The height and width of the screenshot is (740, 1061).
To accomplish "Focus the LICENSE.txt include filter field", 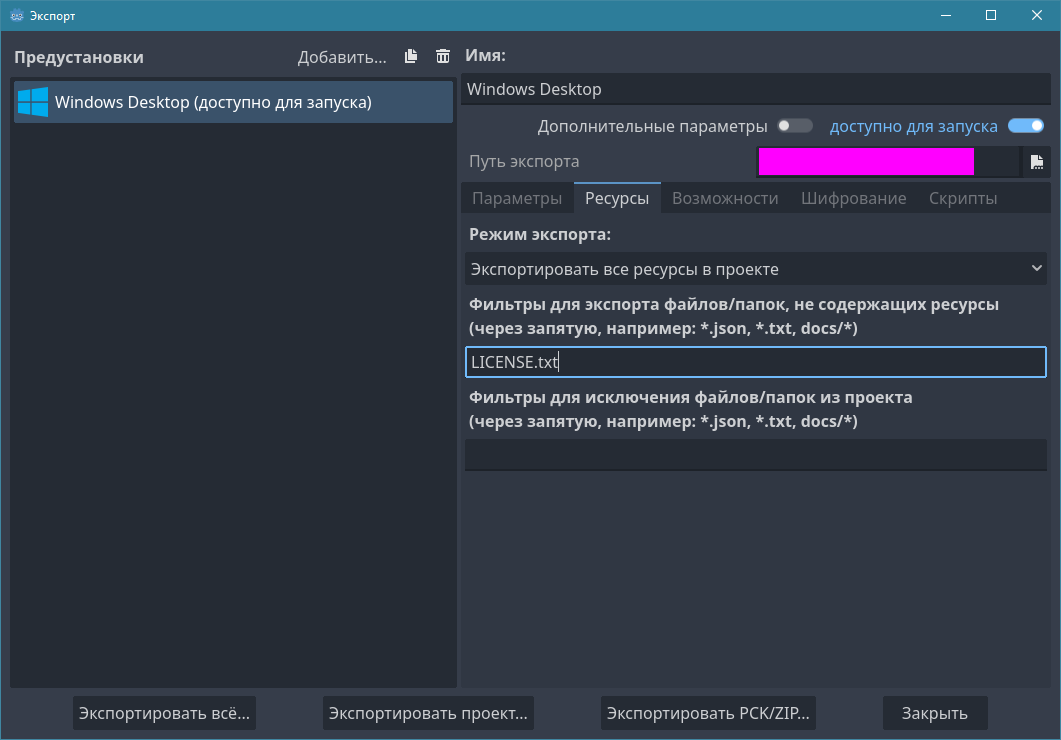I will coord(756,362).
